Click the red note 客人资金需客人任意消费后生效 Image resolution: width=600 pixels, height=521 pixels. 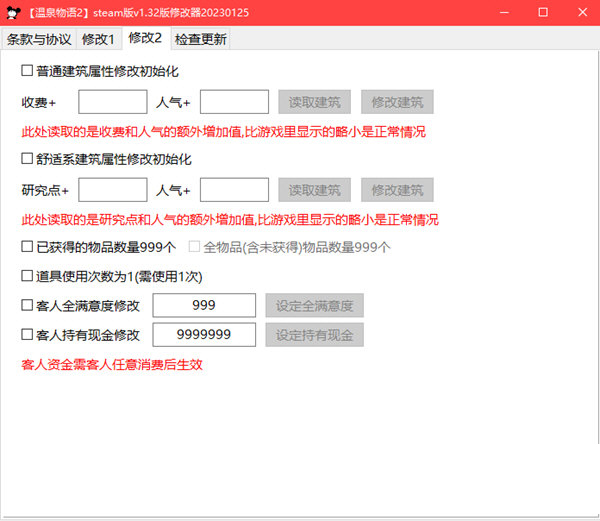point(112,365)
